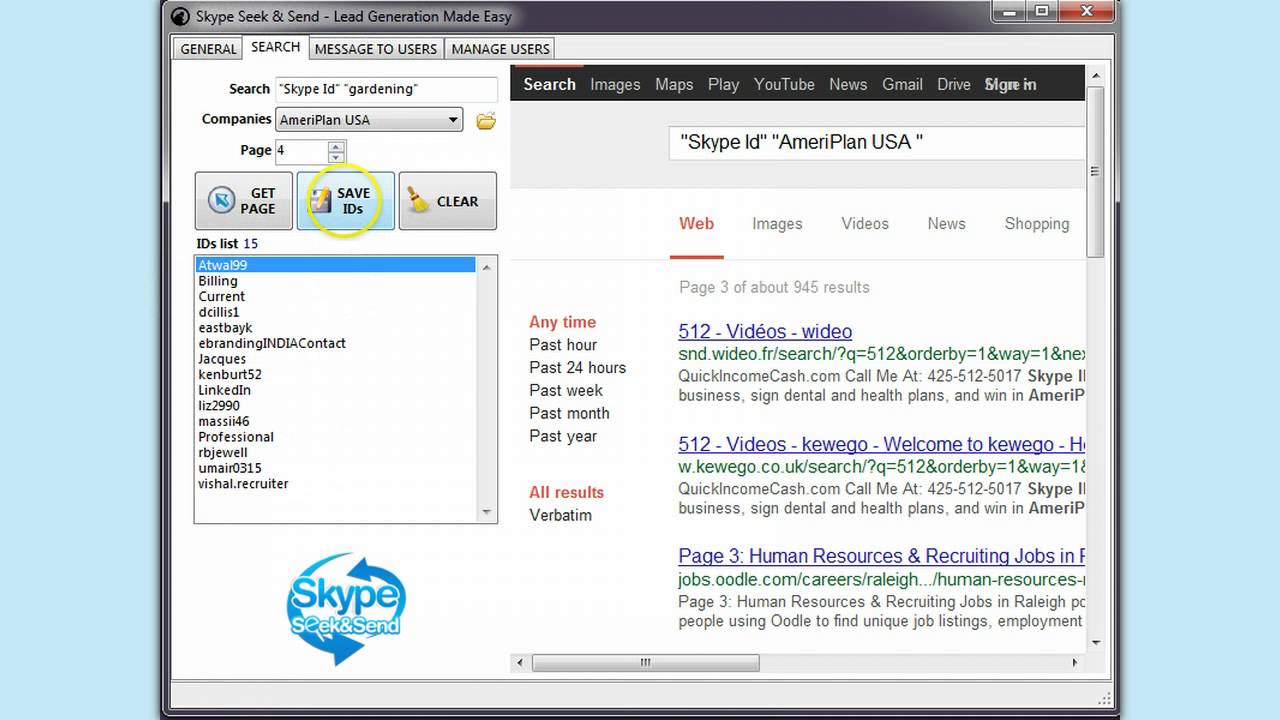Open the 512 - Vidéos - wideo result
Image resolution: width=1280 pixels, height=720 pixels.
765,331
